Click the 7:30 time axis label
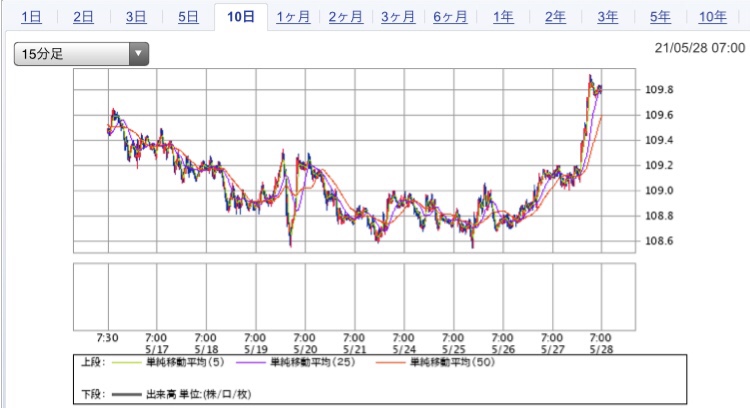 [107, 338]
